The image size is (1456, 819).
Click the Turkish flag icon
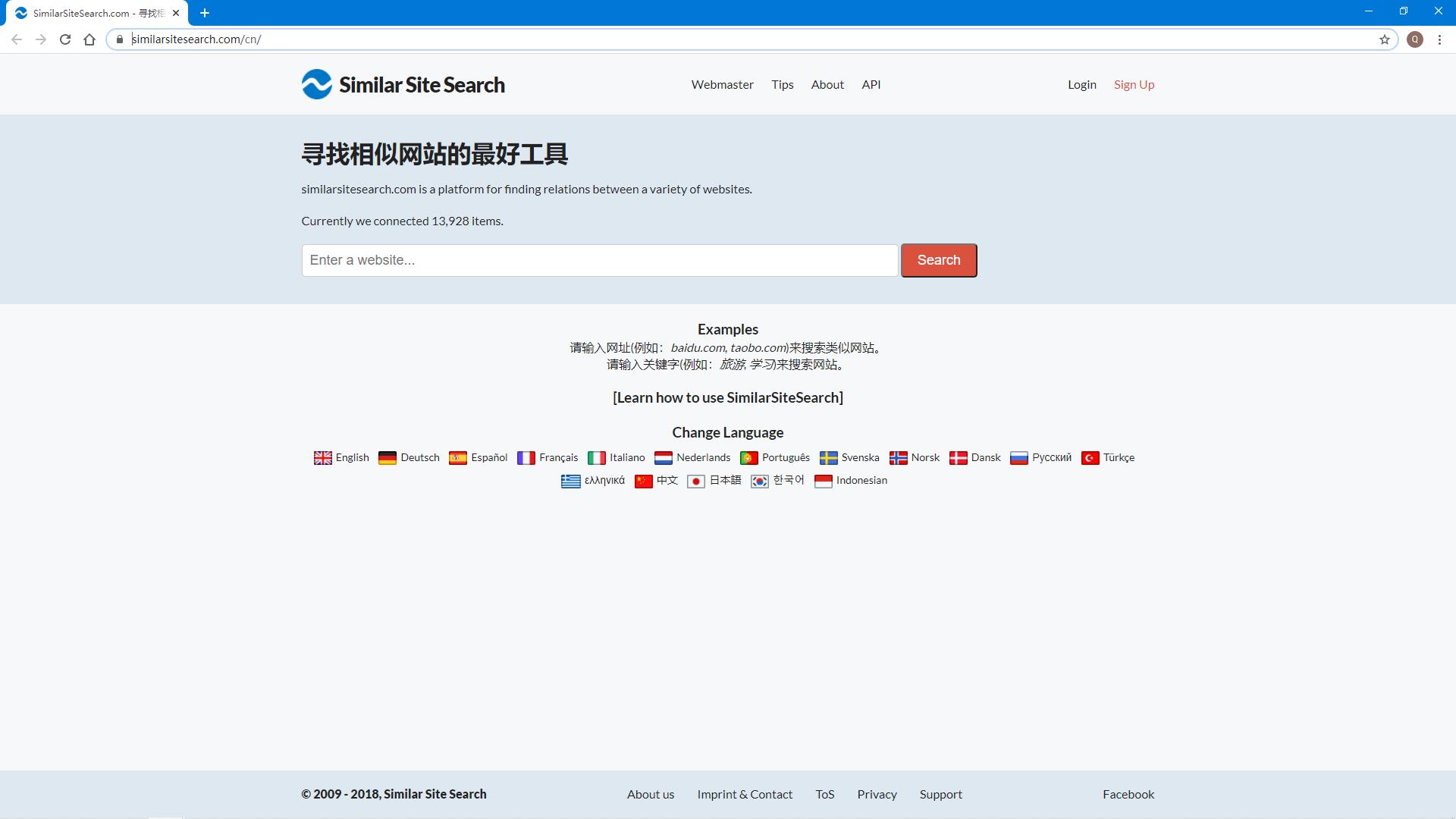(x=1090, y=458)
